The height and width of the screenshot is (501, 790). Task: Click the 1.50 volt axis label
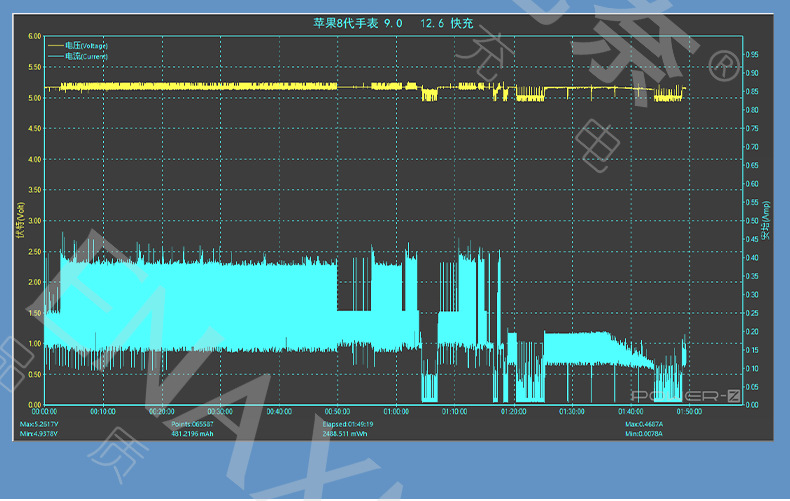click(35, 313)
